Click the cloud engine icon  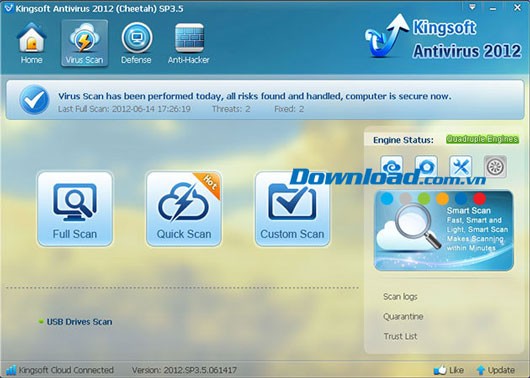pyautogui.click(x=392, y=166)
